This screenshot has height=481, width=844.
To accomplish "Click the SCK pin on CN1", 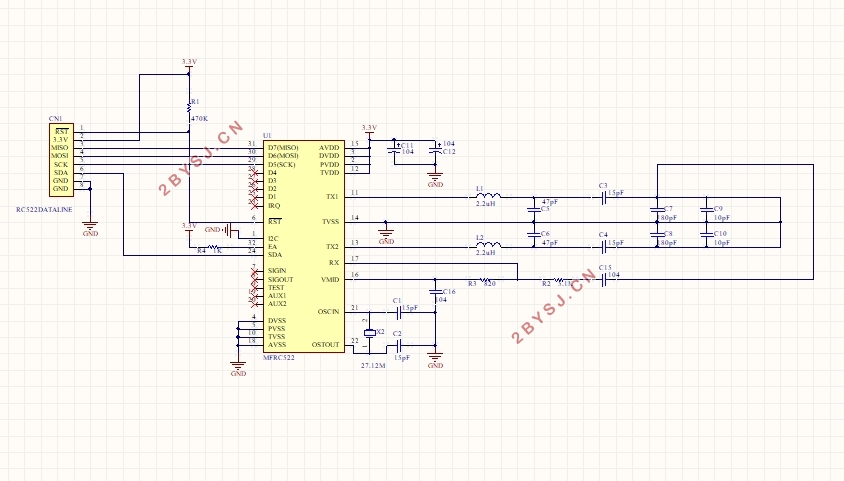I will [61, 165].
